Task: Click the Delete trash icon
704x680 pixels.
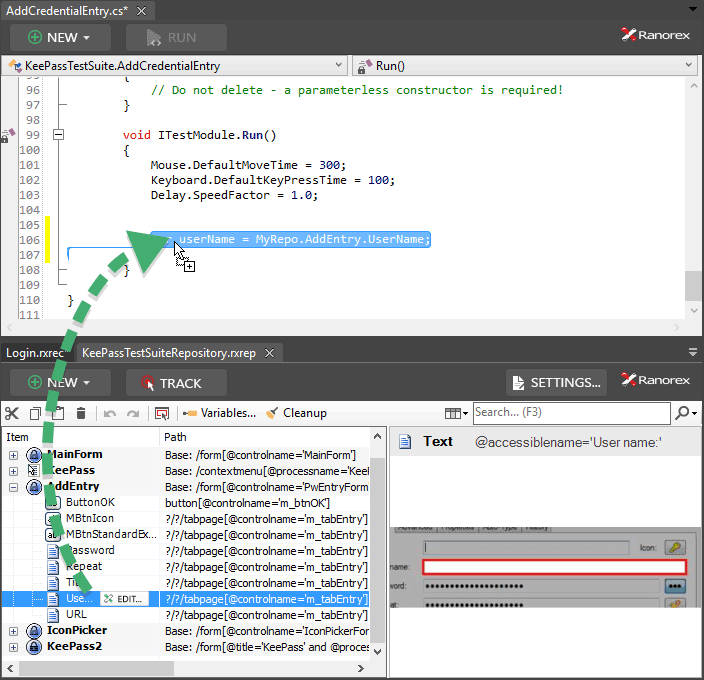Action: (81, 413)
